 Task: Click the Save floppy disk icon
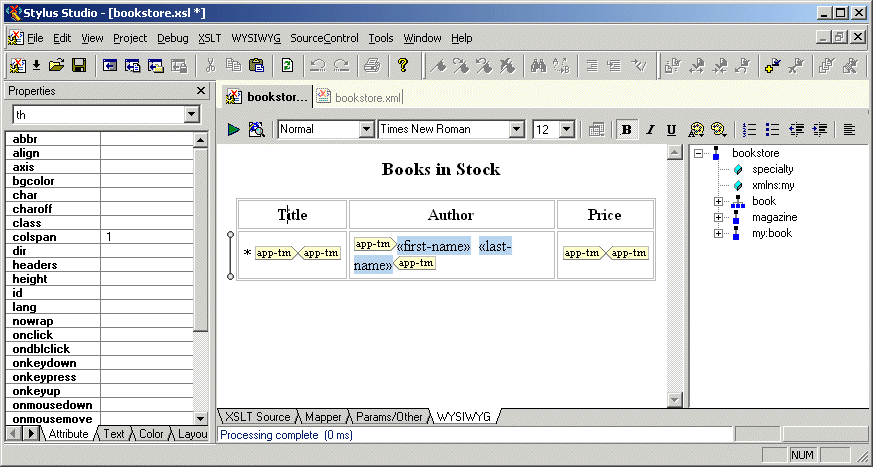click(78, 66)
